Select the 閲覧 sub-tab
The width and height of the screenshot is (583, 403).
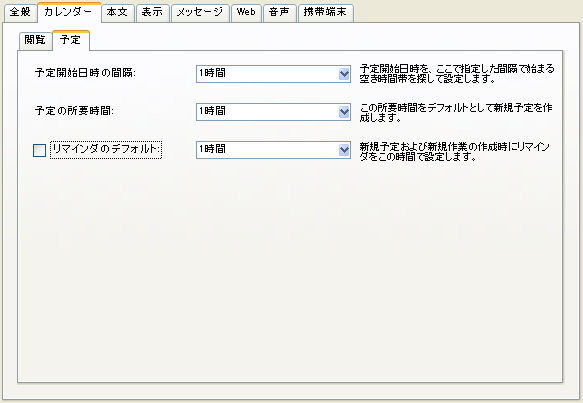tap(35, 41)
